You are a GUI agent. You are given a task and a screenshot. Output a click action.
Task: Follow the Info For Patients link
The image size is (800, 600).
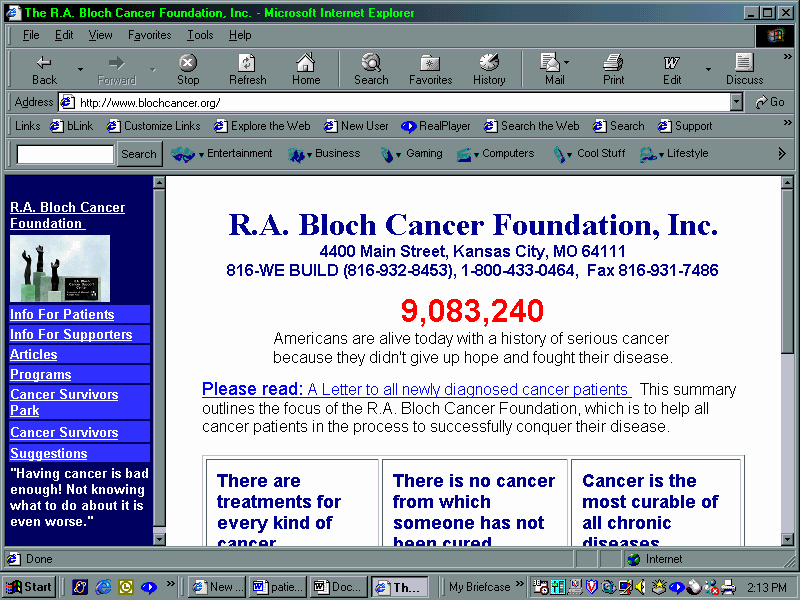pos(62,314)
